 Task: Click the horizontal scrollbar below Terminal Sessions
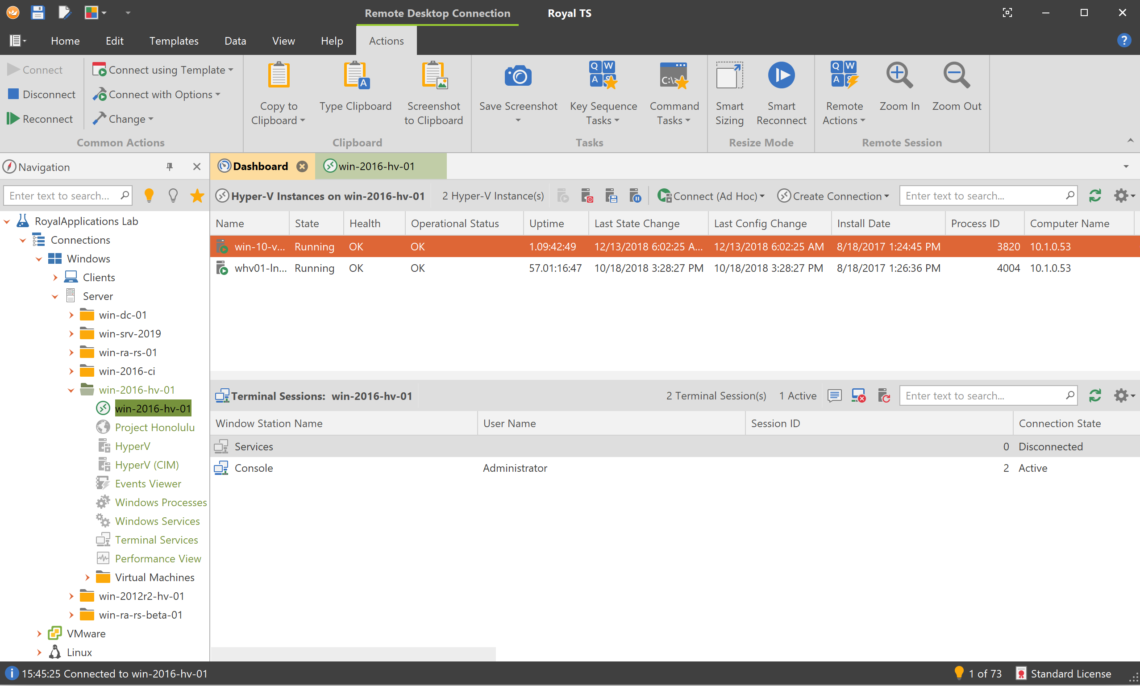point(353,654)
